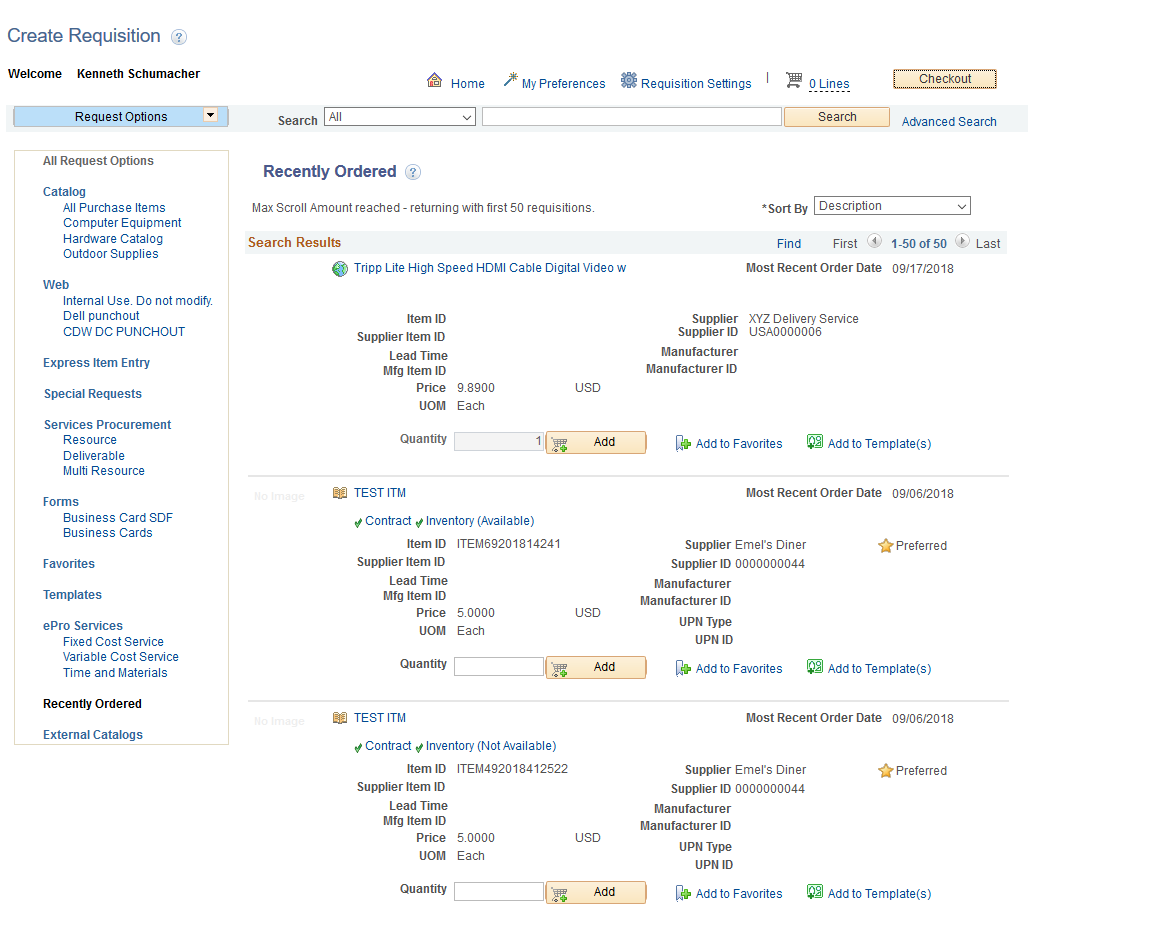
Task: Click catalog book icon of first TEST ITM
Action: [x=340, y=493]
